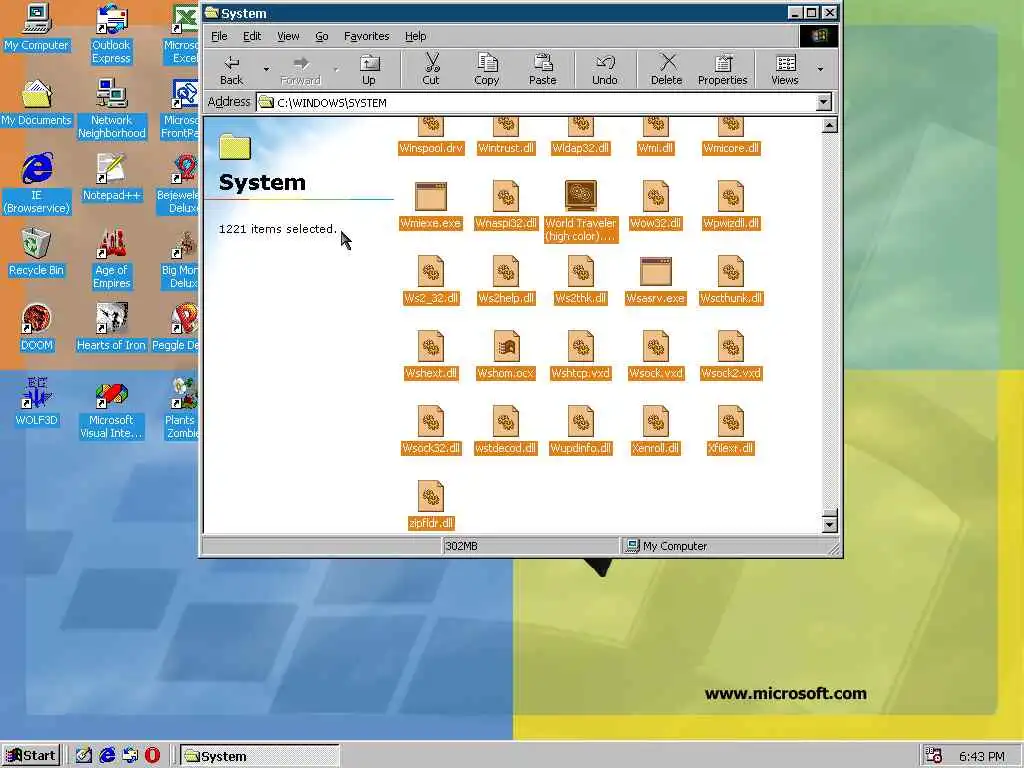Select the Wsock2.vxd file
1024x768 pixels.
click(731, 356)
